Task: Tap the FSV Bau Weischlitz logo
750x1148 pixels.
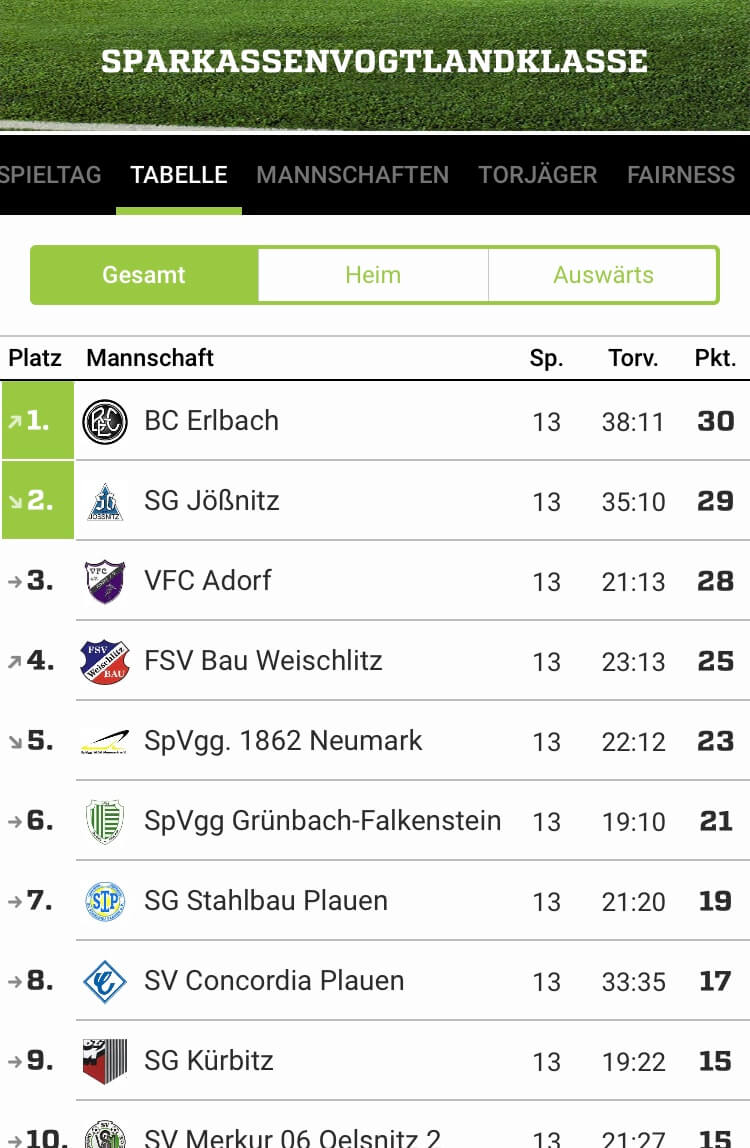Action: [105, 661]
